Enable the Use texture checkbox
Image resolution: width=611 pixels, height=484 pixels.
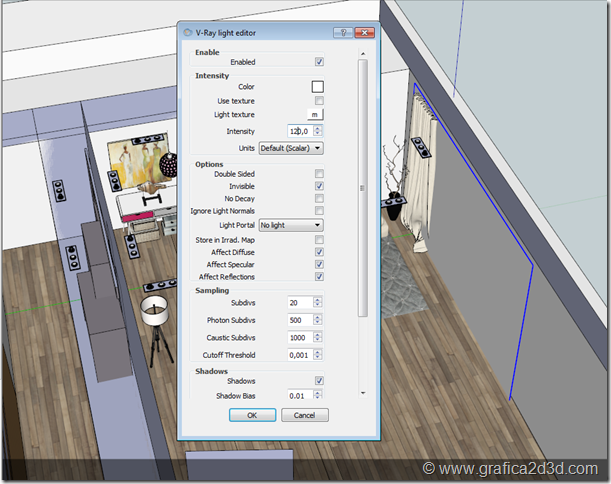pyautogui.click(x=319, y=101)
